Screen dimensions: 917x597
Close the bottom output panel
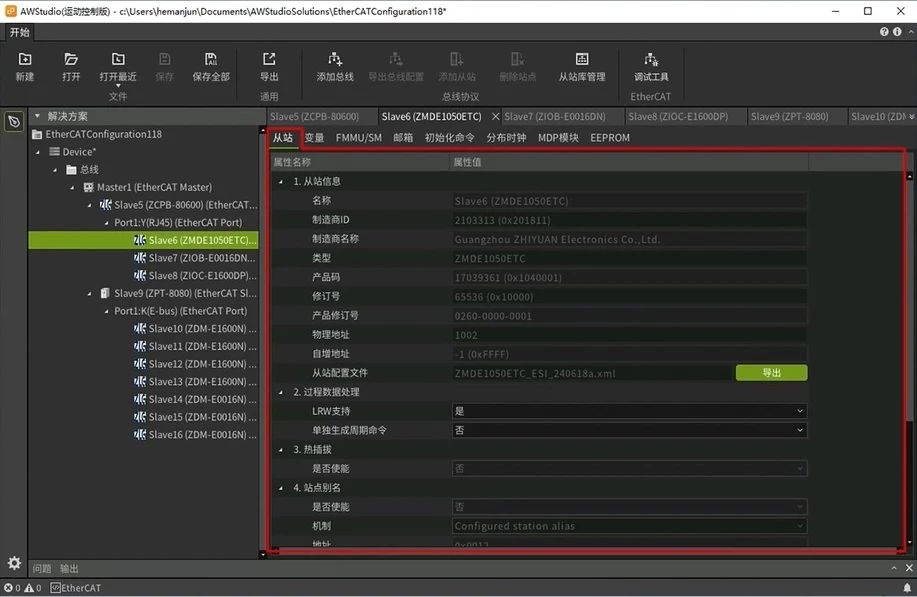(x=909, y=568)
